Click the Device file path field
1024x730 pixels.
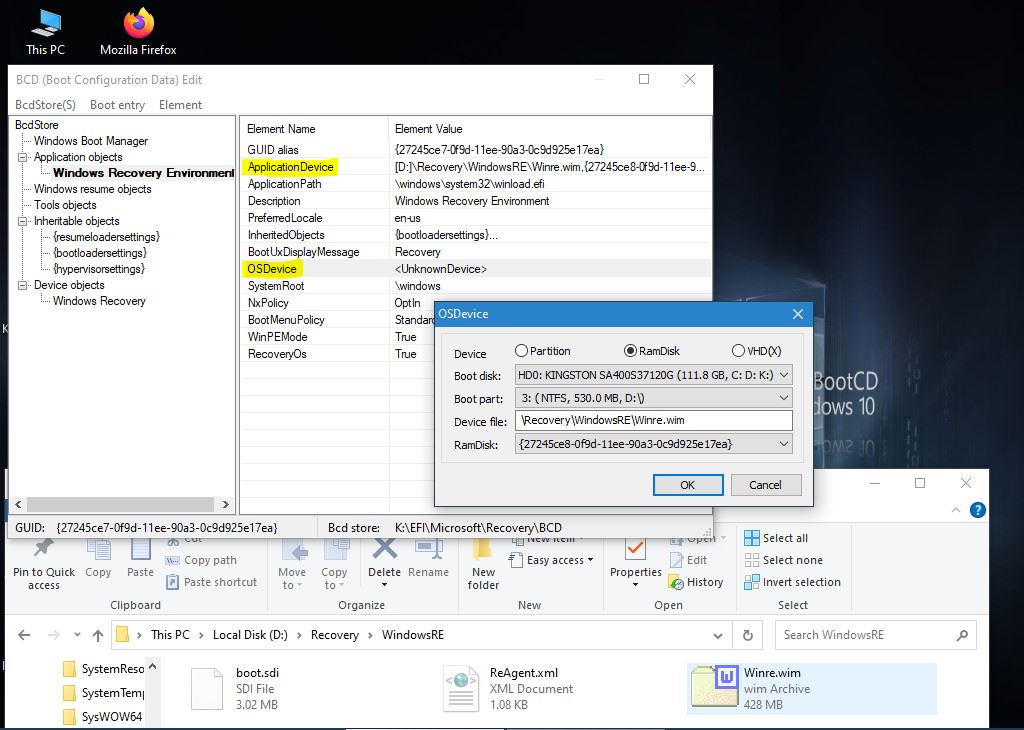point(654,421)
